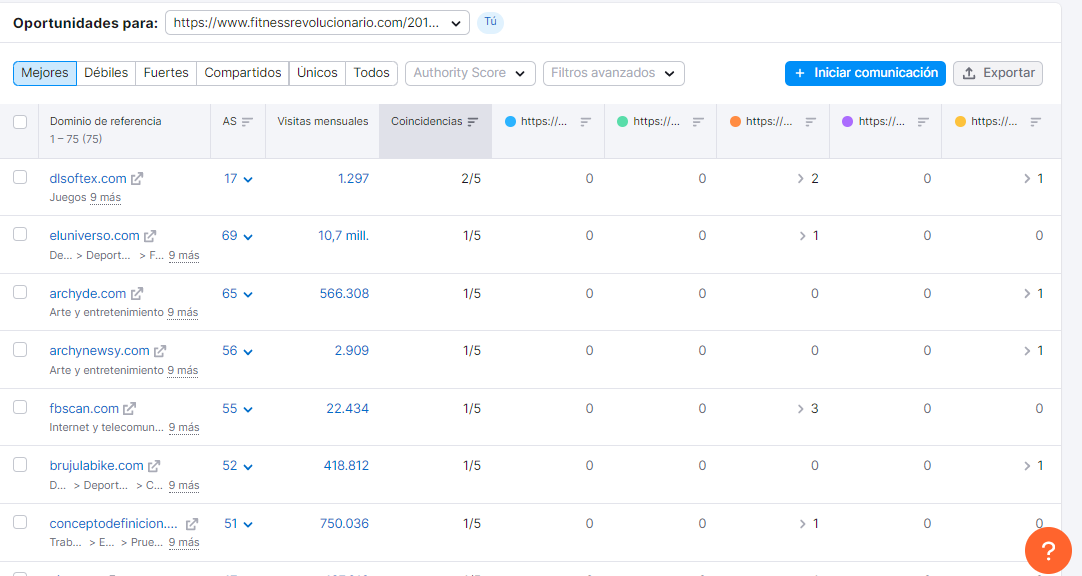Click sort icon of orange-dot competitor column
Viewport: 1082px width, 576px height.
click(x=811, y=122)
